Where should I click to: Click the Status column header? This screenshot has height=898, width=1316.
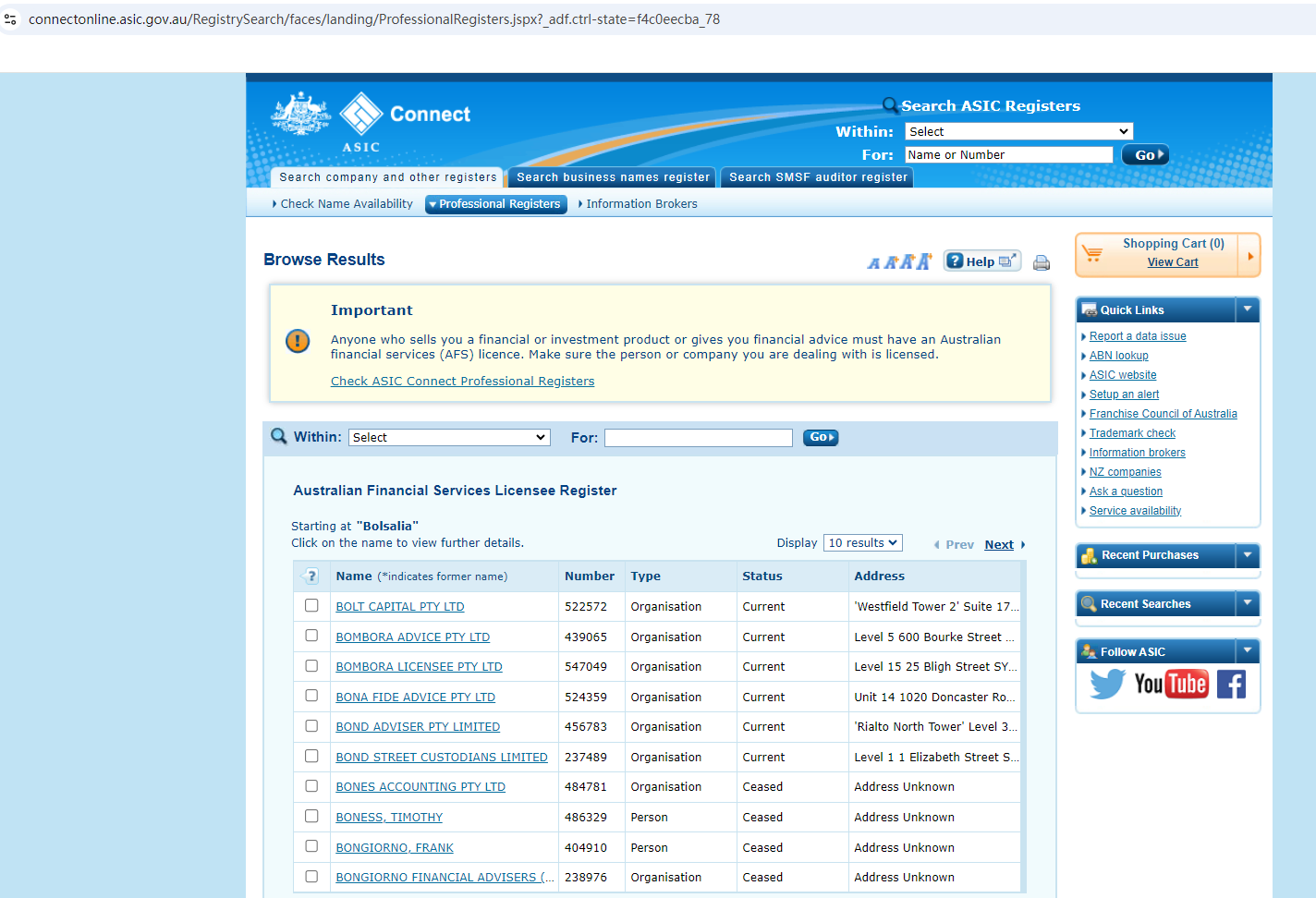pyautogui.click(x=762, y=576)
